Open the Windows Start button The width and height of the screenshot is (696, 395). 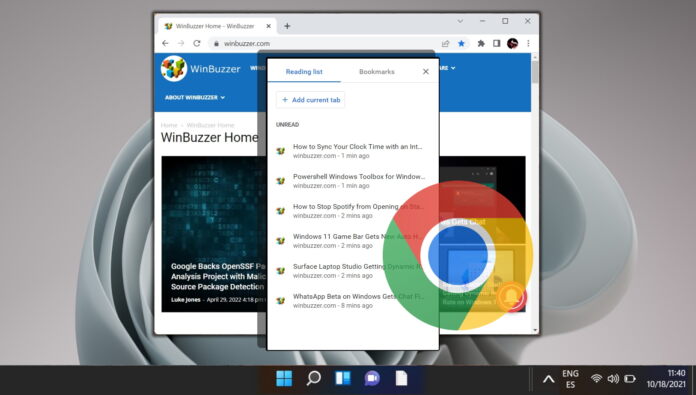[x=284, y=379]
